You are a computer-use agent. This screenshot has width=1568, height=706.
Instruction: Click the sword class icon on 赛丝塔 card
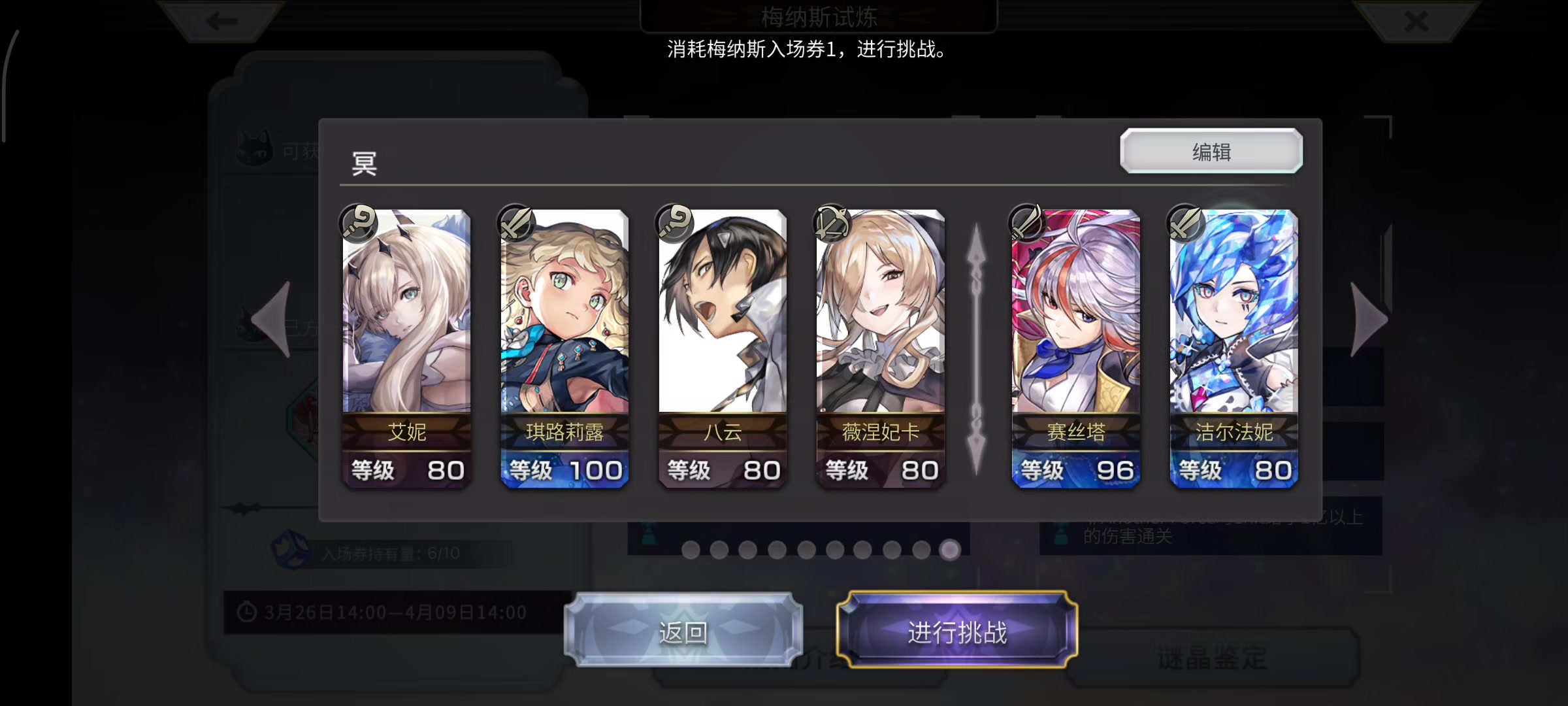(1027, 223)
